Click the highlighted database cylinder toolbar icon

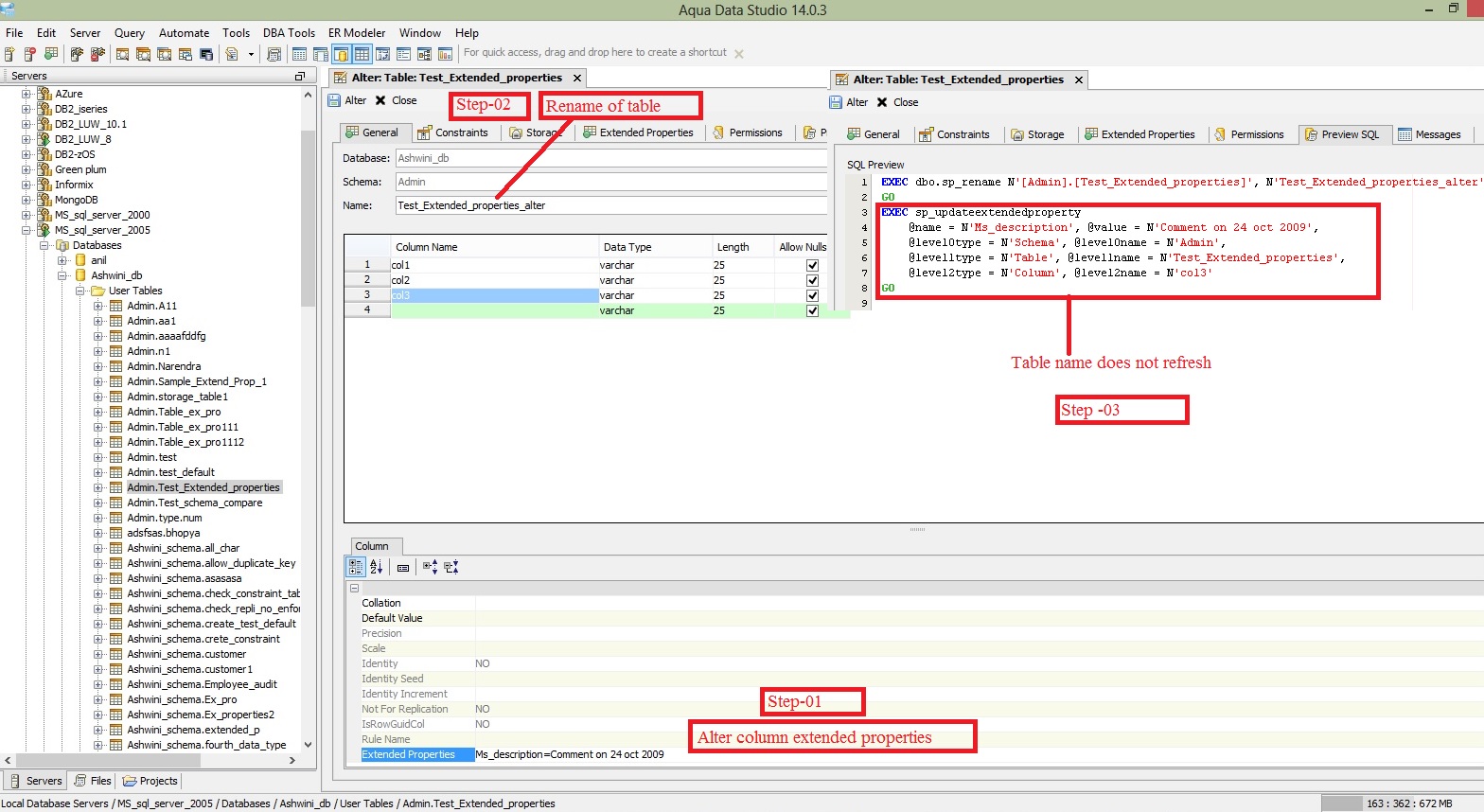click(341, 54)
